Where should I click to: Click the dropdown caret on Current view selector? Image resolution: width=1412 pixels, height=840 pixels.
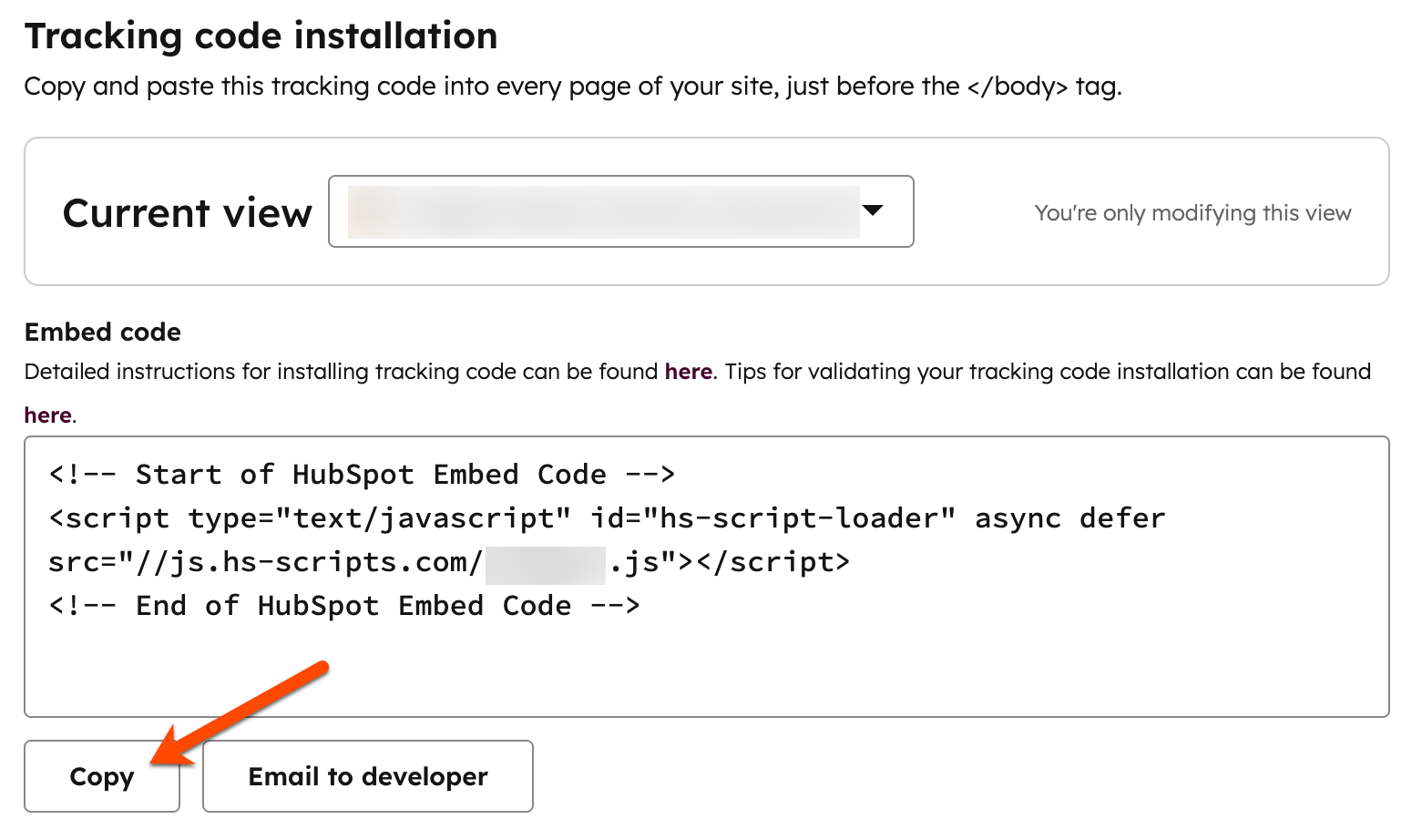(x=874, y=211)
